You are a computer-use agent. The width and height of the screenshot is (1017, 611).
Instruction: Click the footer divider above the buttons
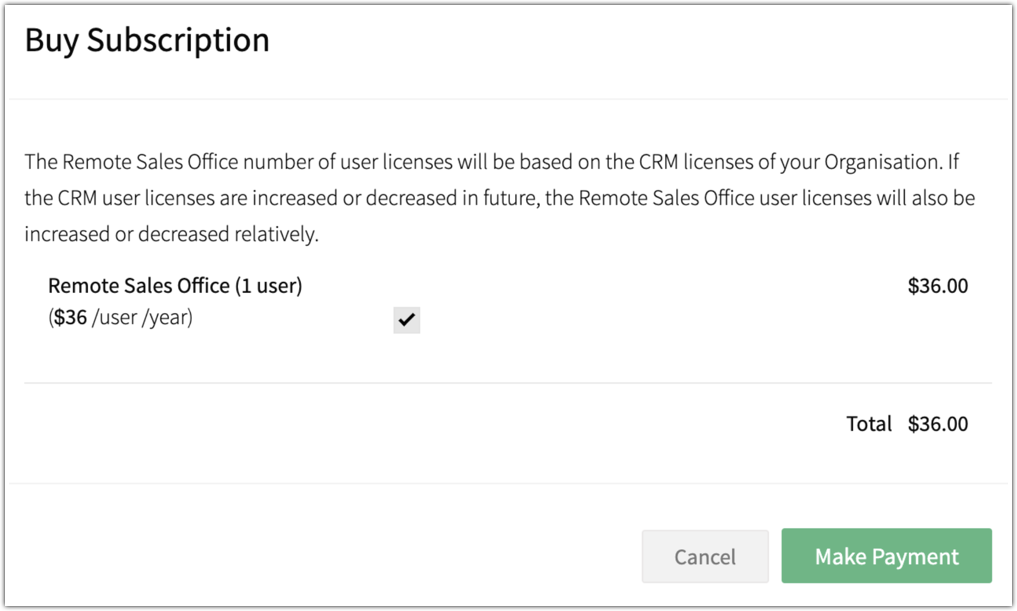click(x=508, y=483)
